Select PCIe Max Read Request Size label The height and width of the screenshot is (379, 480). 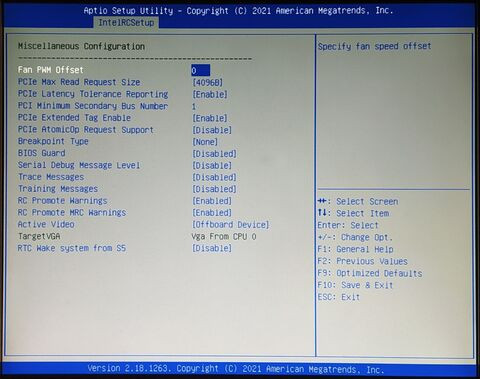tap(79, 82)
